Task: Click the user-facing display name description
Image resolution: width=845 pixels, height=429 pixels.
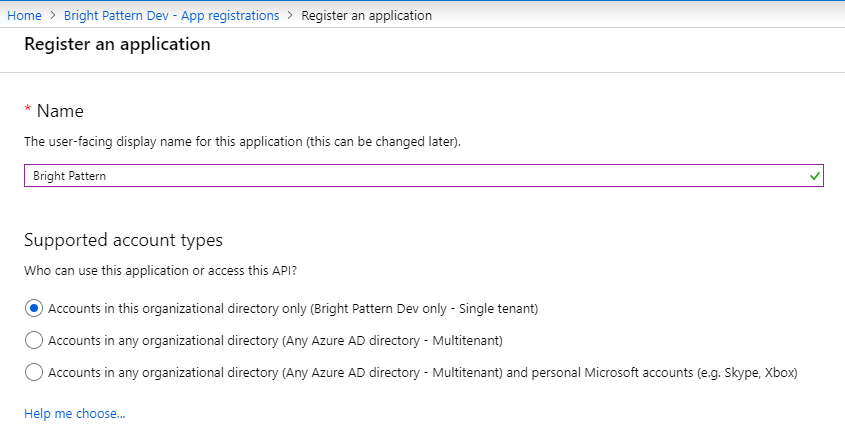Action: 243,142
